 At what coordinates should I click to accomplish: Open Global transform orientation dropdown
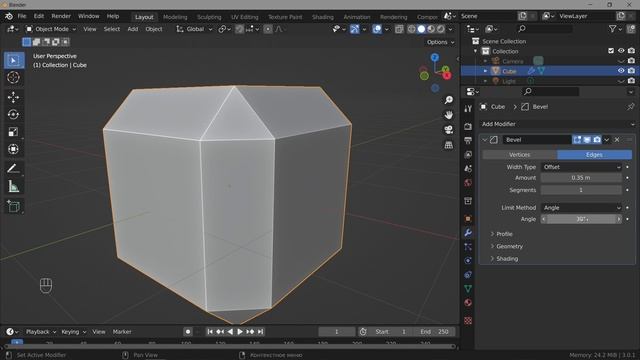click(x=194, y=29)
